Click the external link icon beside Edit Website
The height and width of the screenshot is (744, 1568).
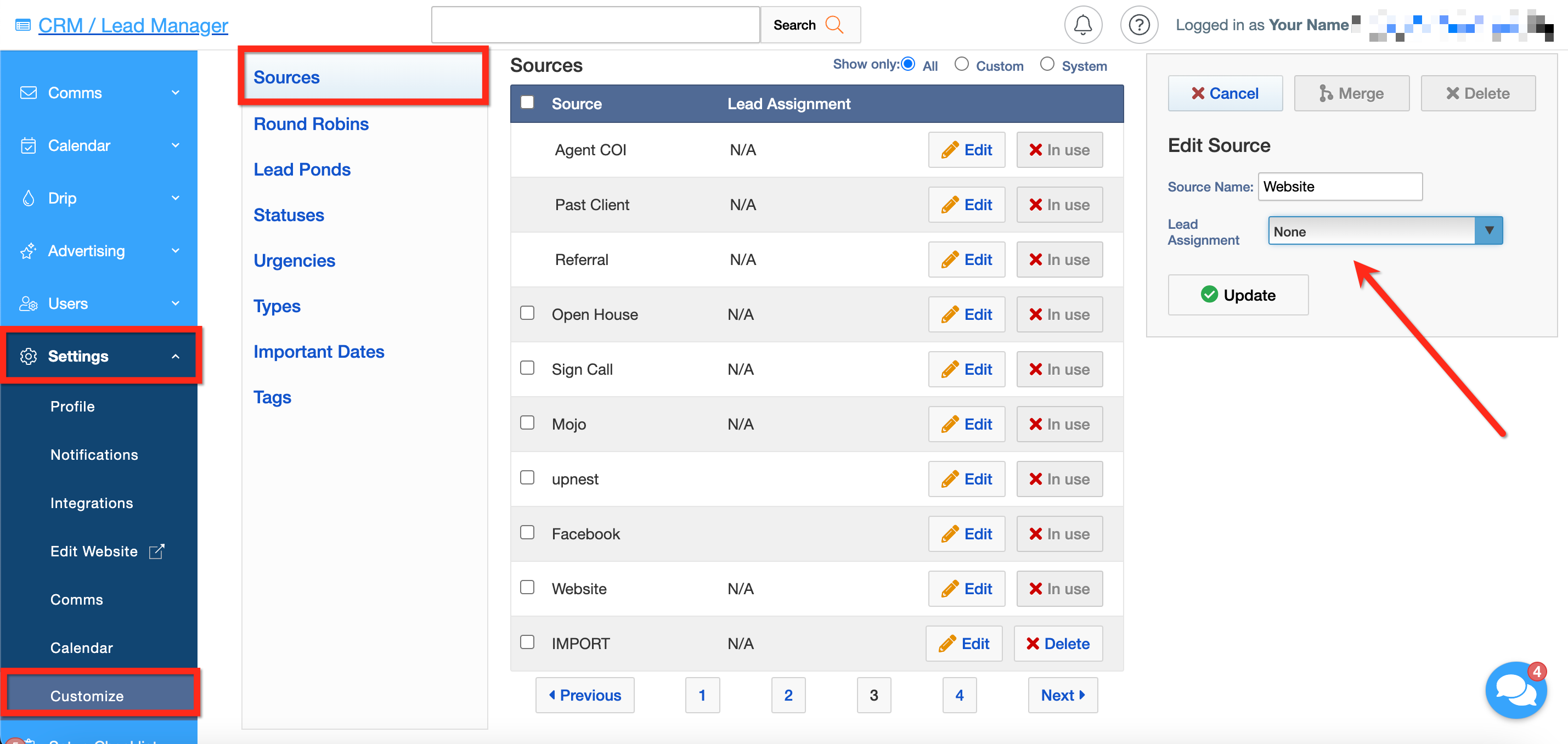(156, 551)
